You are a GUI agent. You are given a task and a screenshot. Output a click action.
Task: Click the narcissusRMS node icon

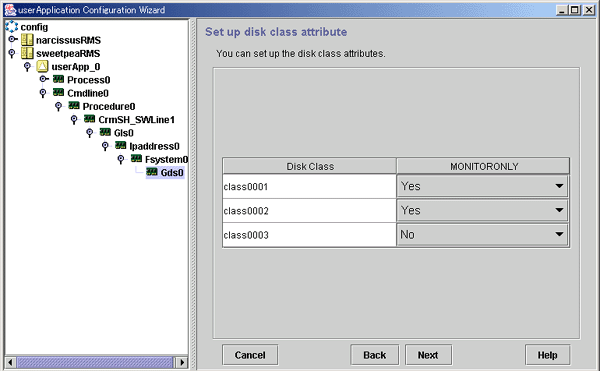[x=27, y=40]
